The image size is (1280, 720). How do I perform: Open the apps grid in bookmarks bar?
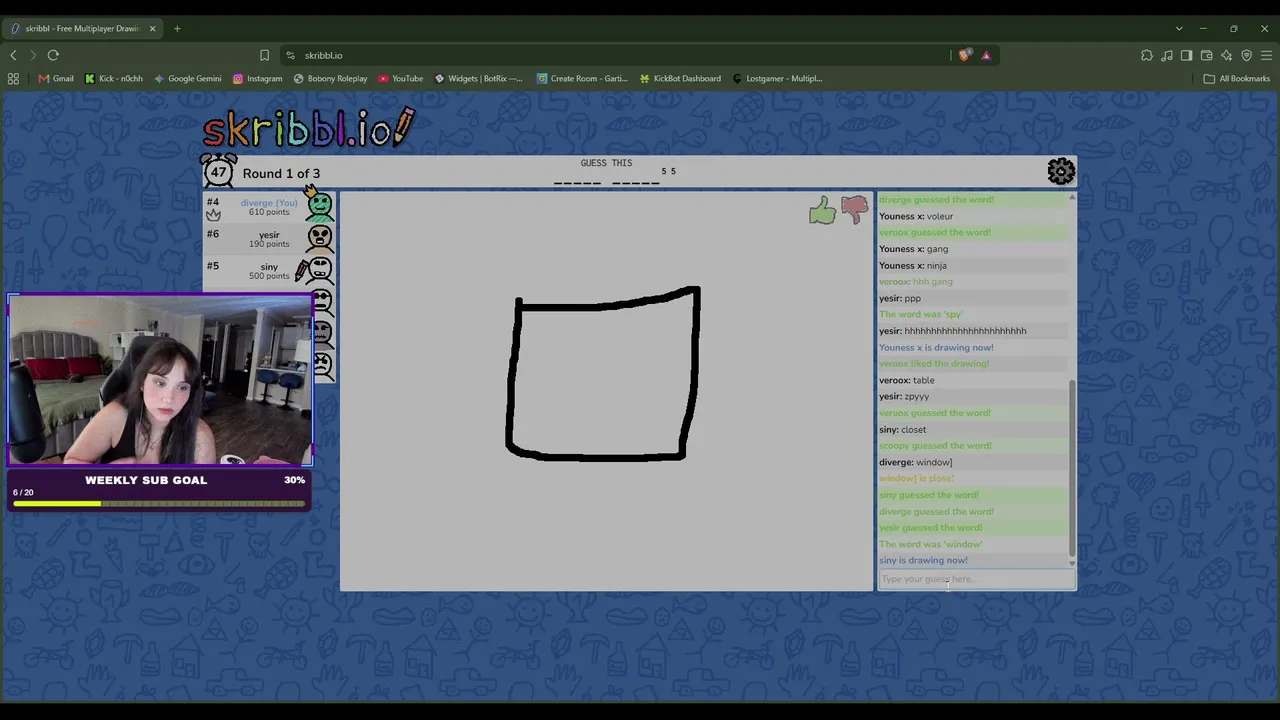tap(13, 78)
